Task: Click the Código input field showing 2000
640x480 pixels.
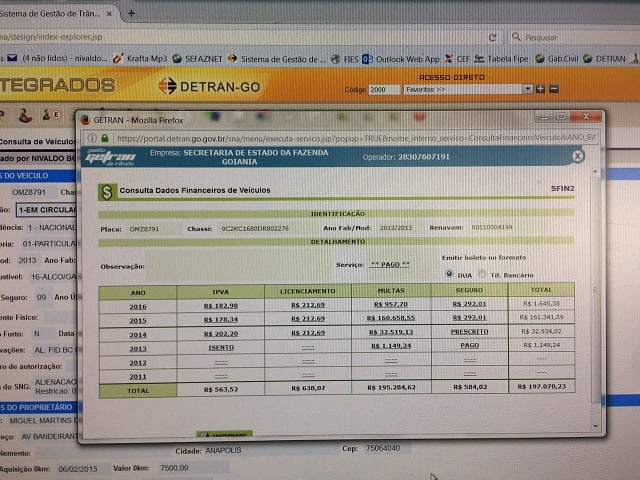Action: pos(384,90)
